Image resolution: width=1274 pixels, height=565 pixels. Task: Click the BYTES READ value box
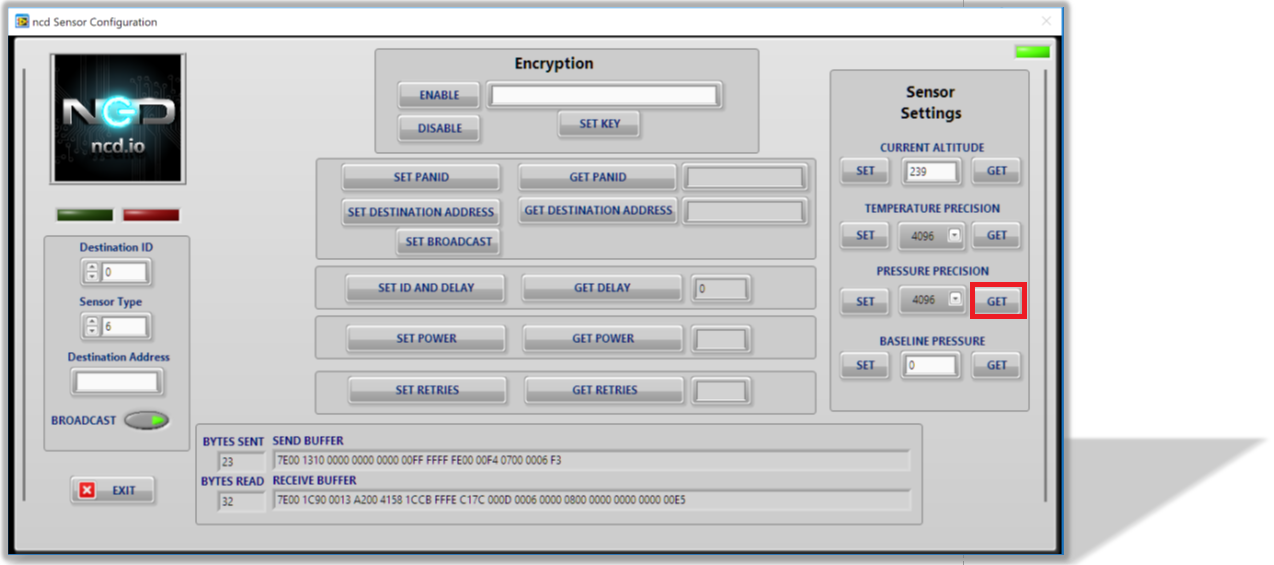pyautogui.click(x=241, y=501)
